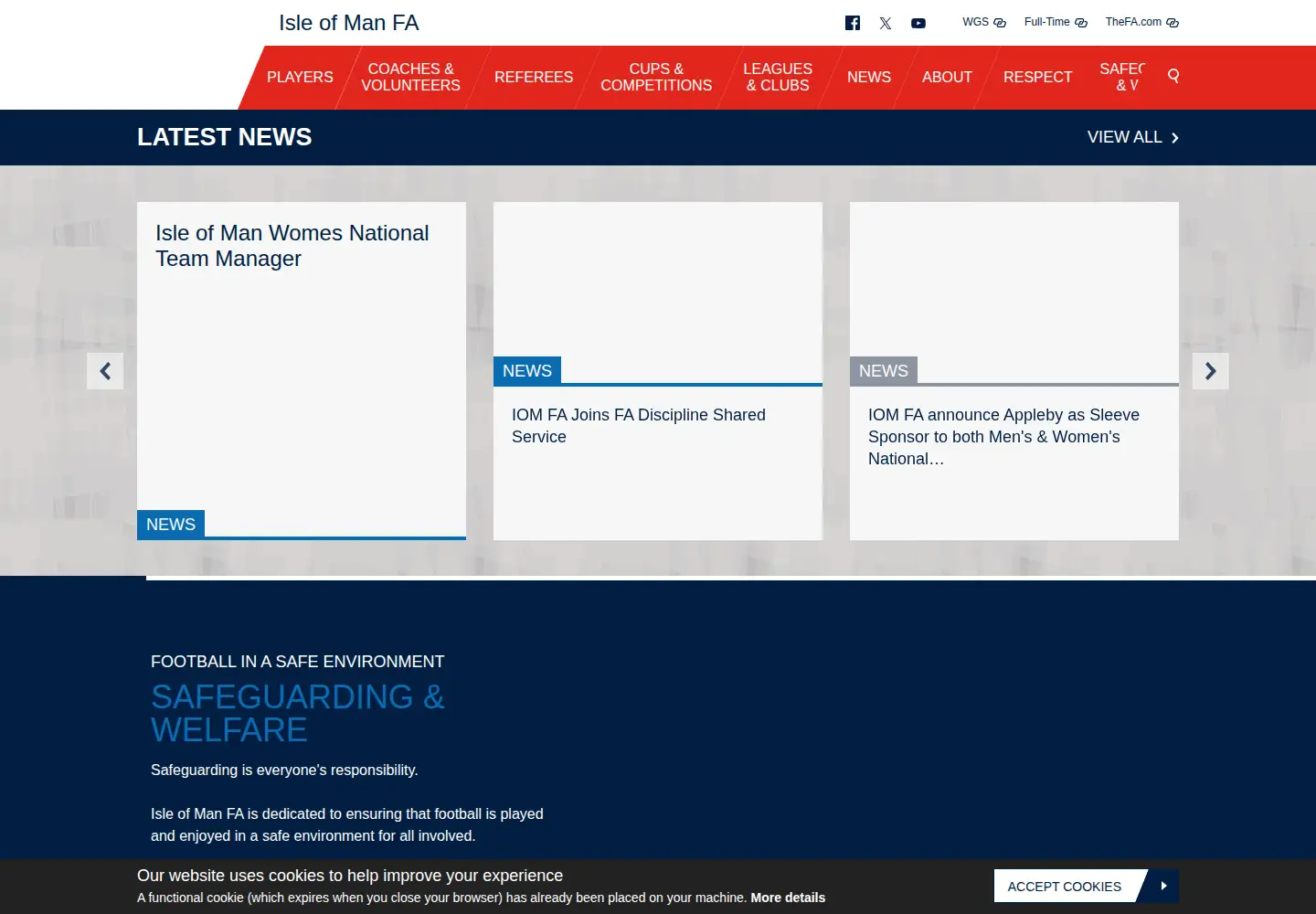Open the Referees menu

(534, 77)
